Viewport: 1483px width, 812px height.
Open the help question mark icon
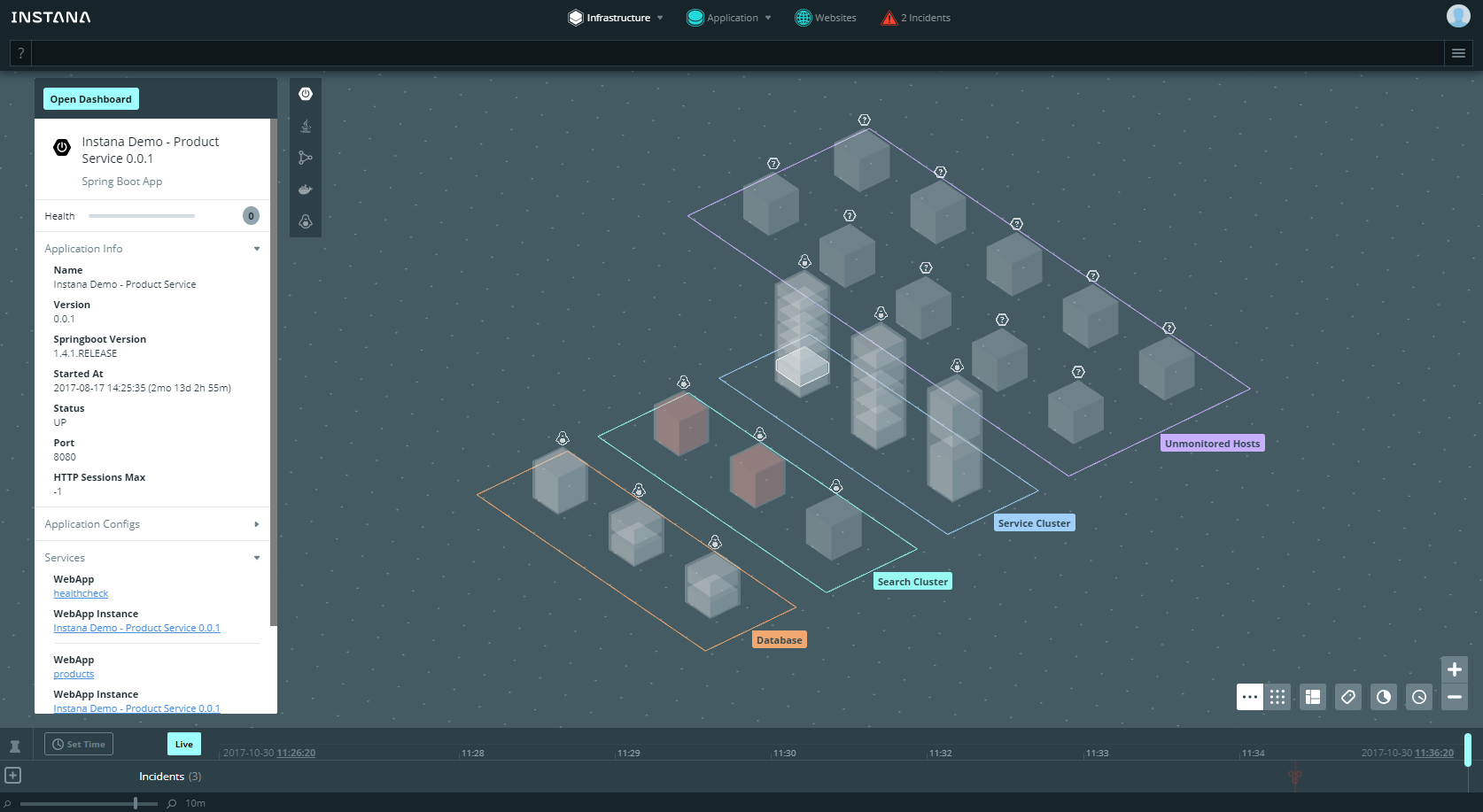click(x=21, y=53)
